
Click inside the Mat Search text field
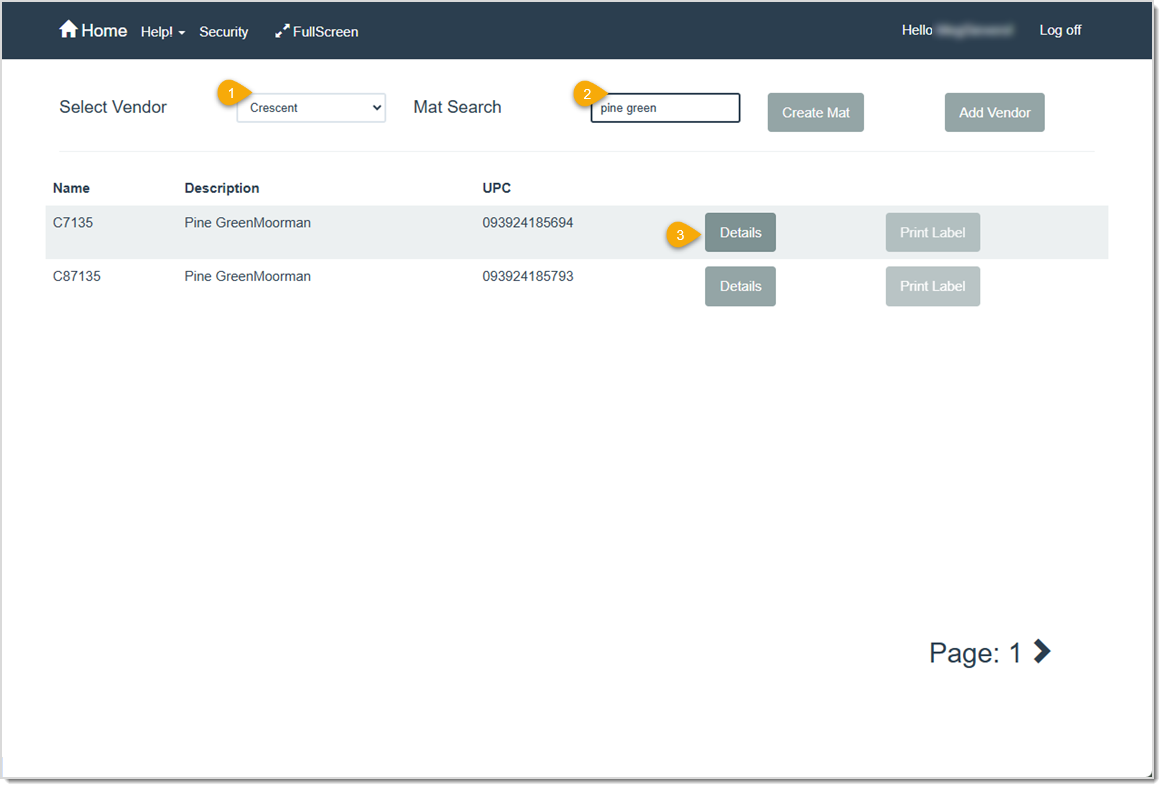click(x=665, y=107)
